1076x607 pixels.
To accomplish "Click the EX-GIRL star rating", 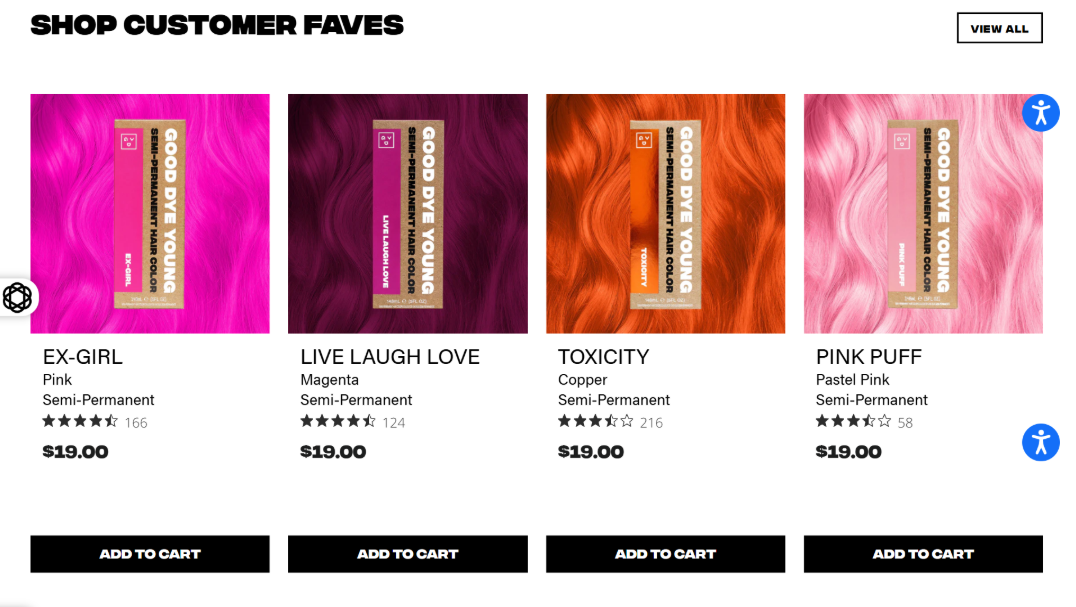I will coord(80,421).
